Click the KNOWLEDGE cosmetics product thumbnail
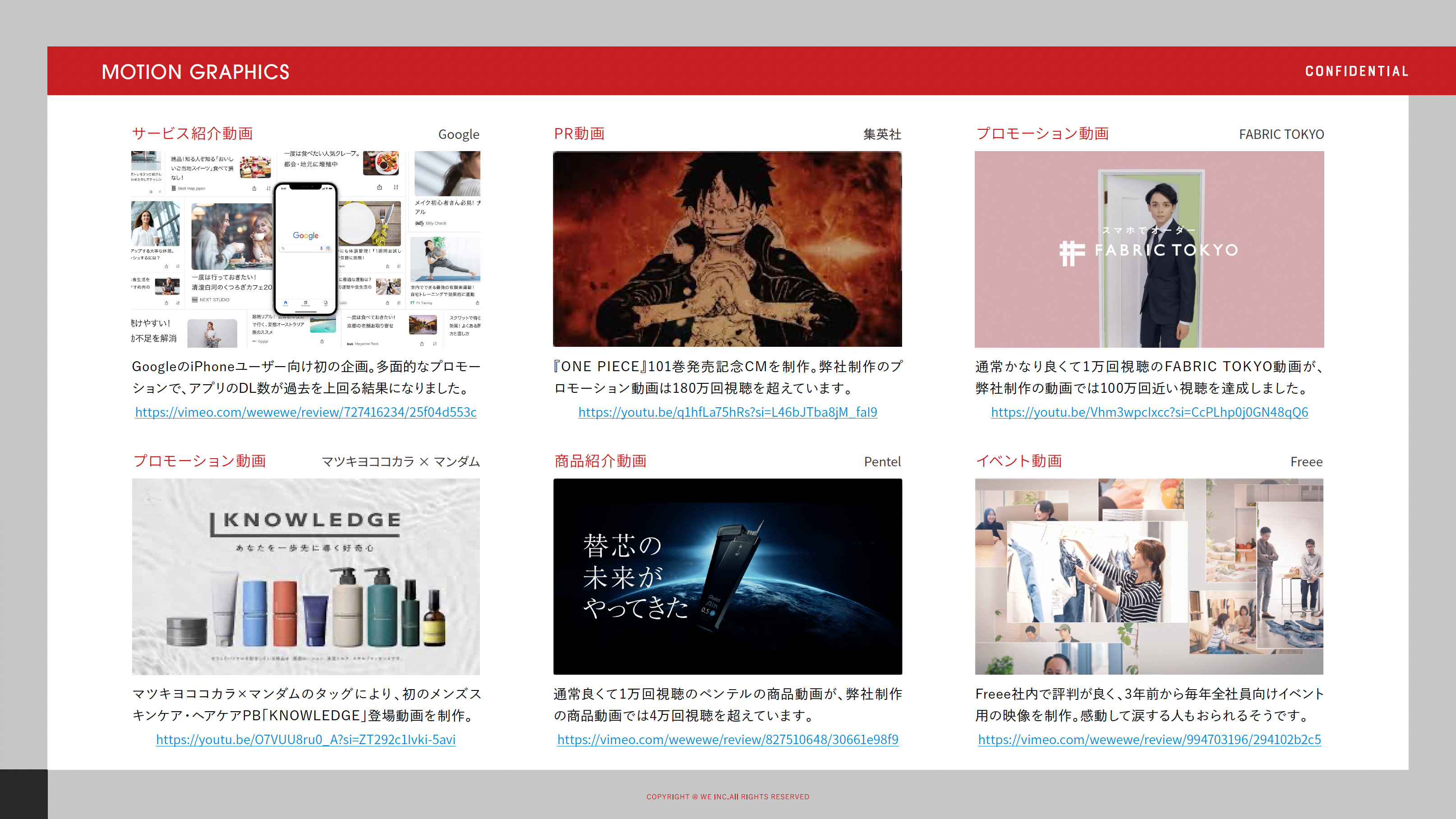Image resolution: width=1456 pixels, height=819 pixels. point(306,576)
